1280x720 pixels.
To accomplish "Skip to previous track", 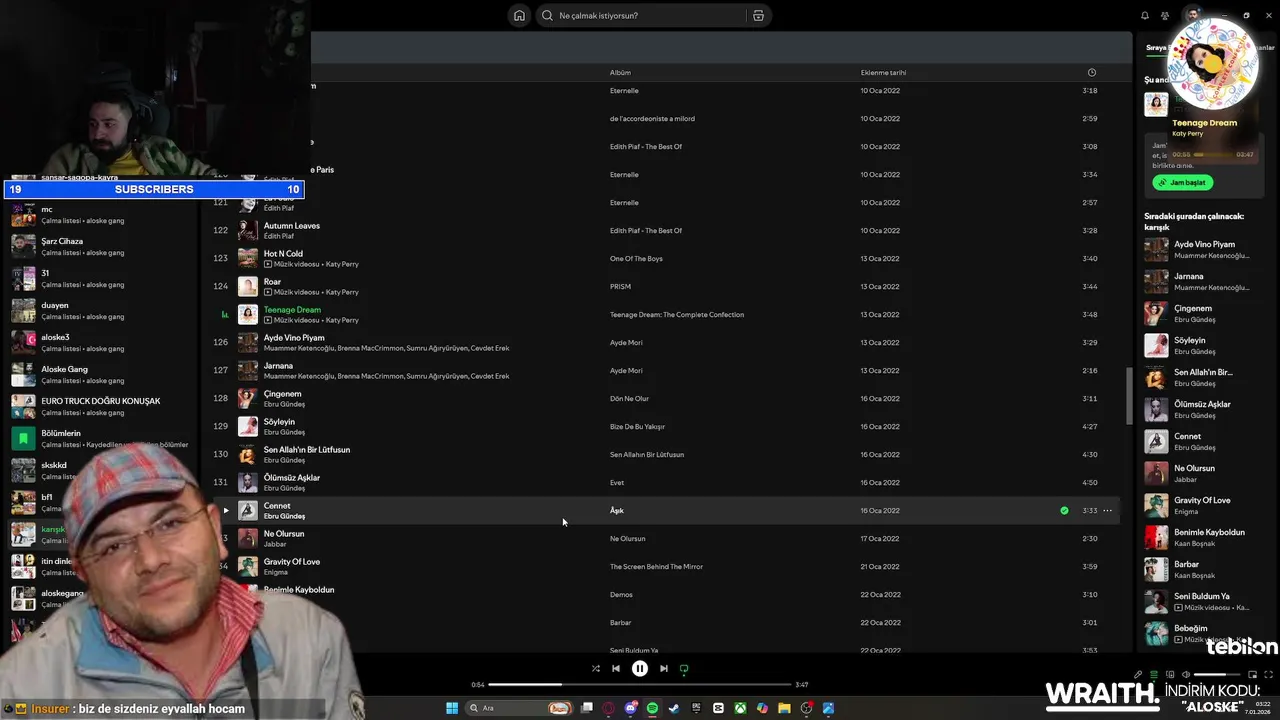I will coord(616,669).
